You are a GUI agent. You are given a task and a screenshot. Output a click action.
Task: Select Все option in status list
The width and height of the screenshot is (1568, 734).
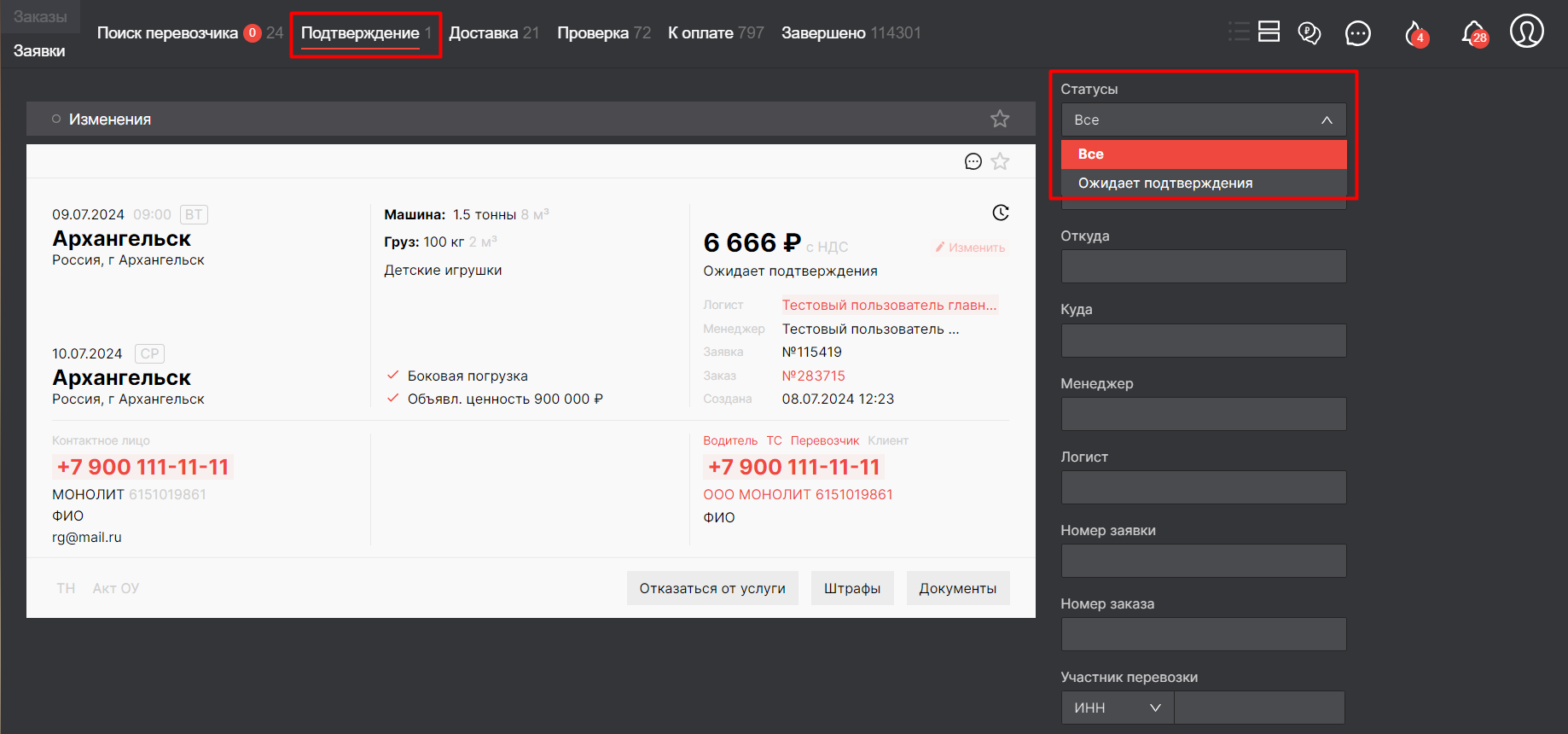[1204, 154]
